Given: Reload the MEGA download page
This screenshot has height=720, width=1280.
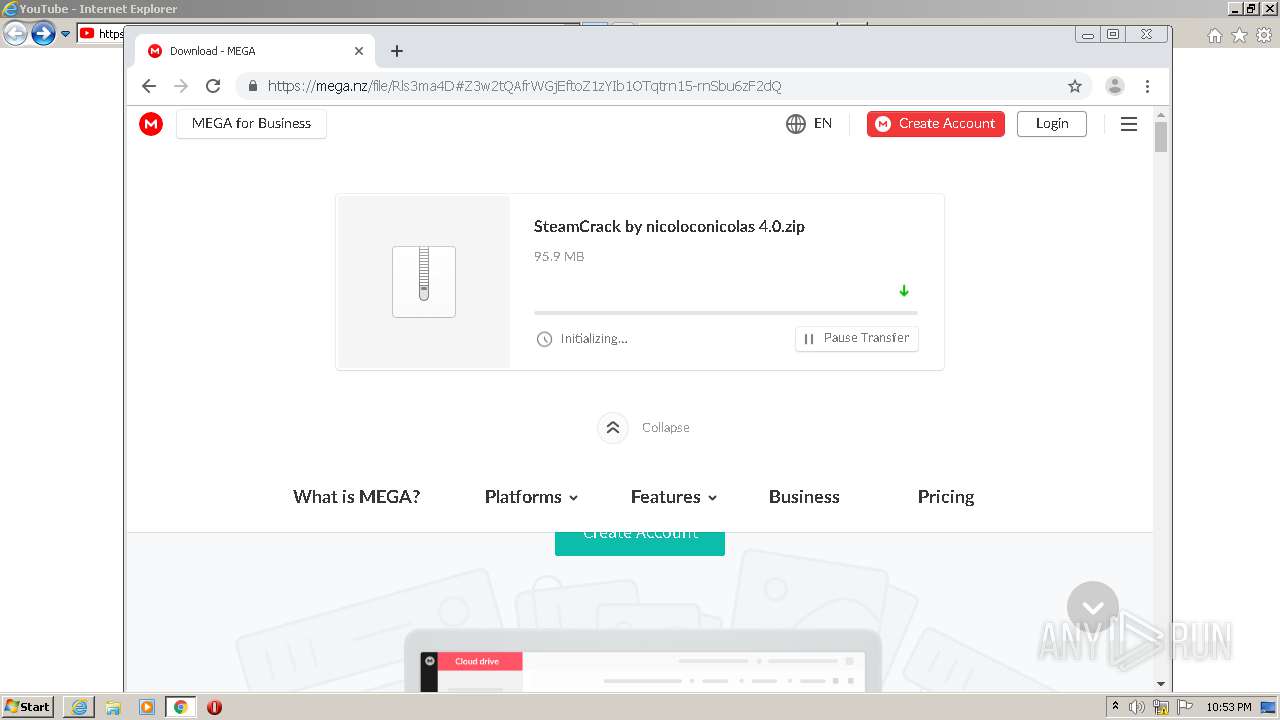Looking at the screenshot, I should tap(213, 86).
